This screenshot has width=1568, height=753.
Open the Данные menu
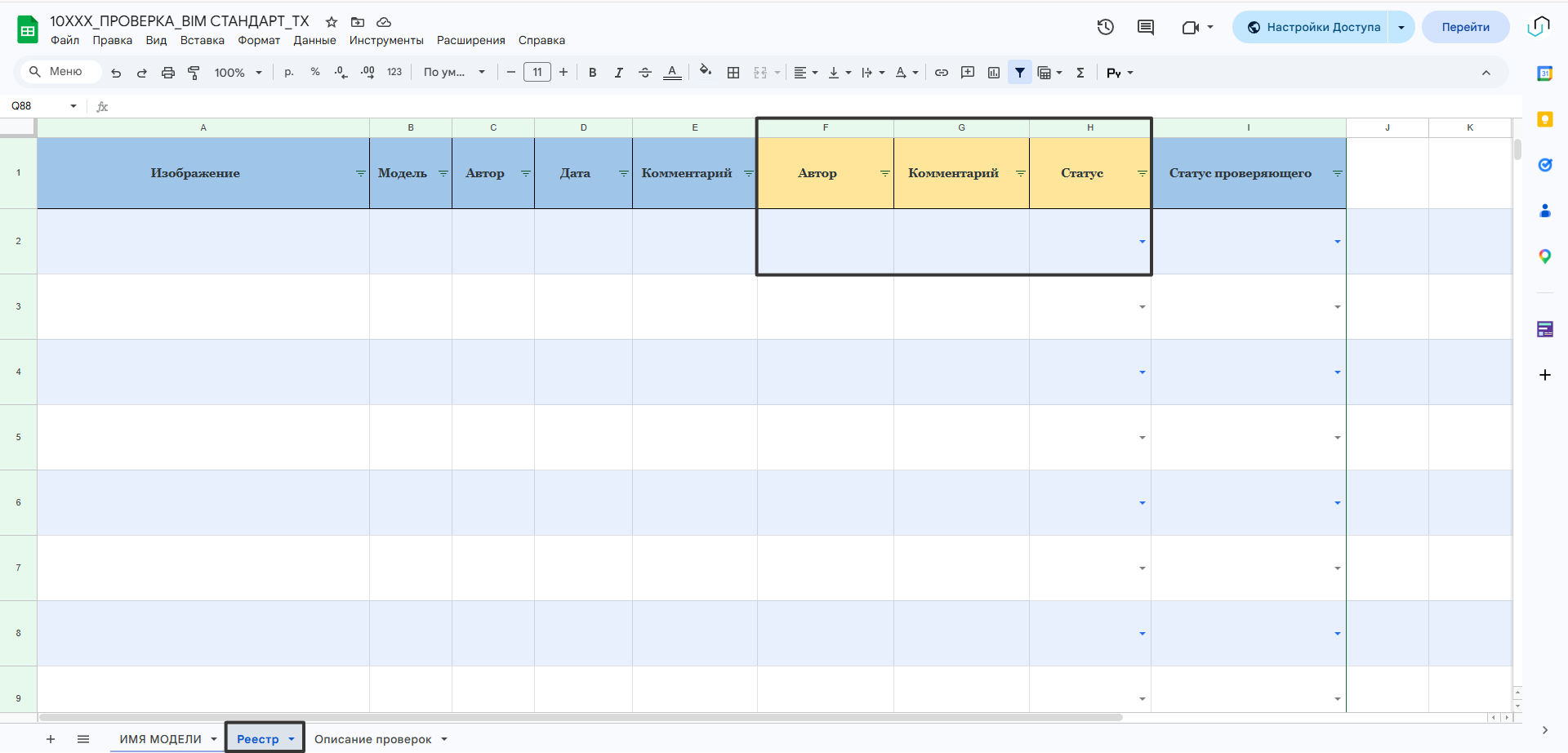[x=314, y=40]
